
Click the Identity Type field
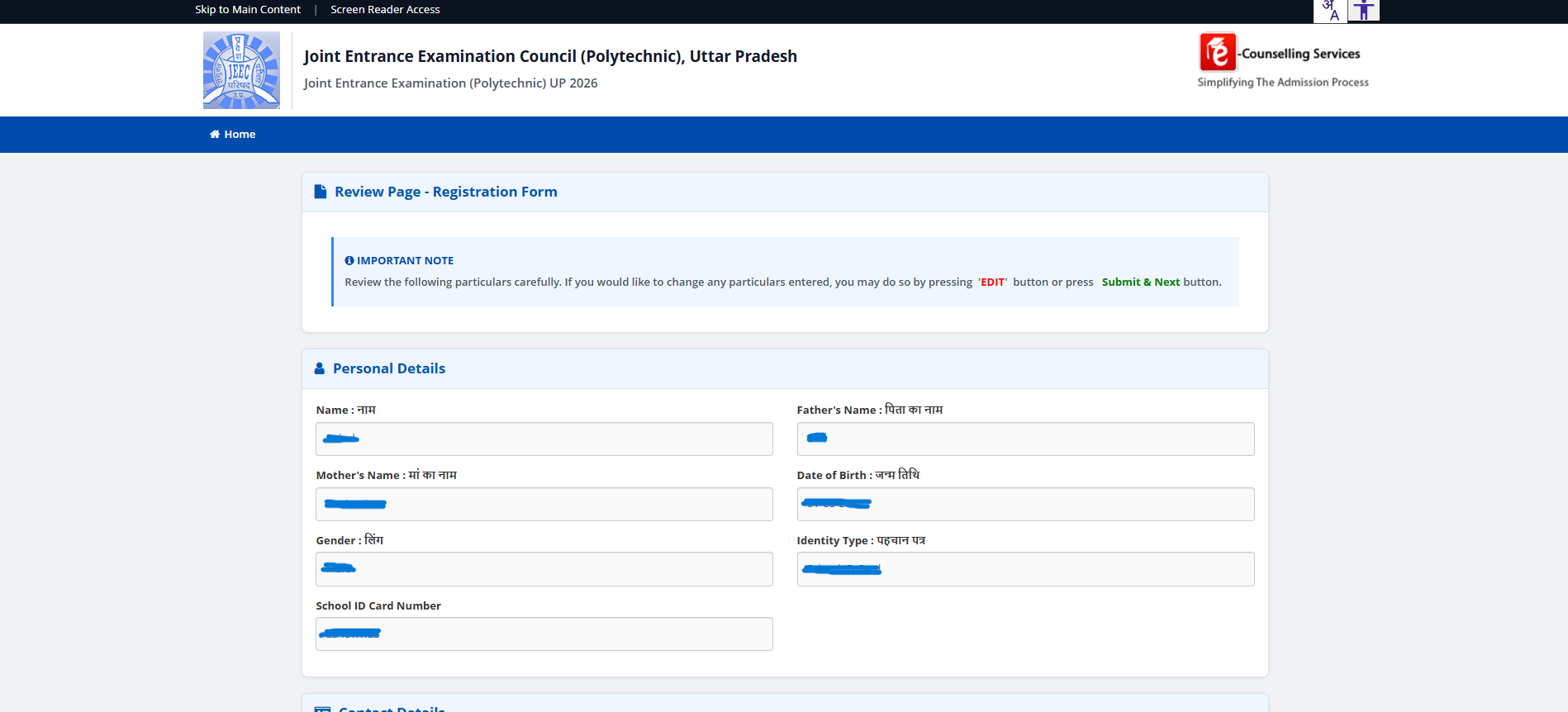point(1025,569)
